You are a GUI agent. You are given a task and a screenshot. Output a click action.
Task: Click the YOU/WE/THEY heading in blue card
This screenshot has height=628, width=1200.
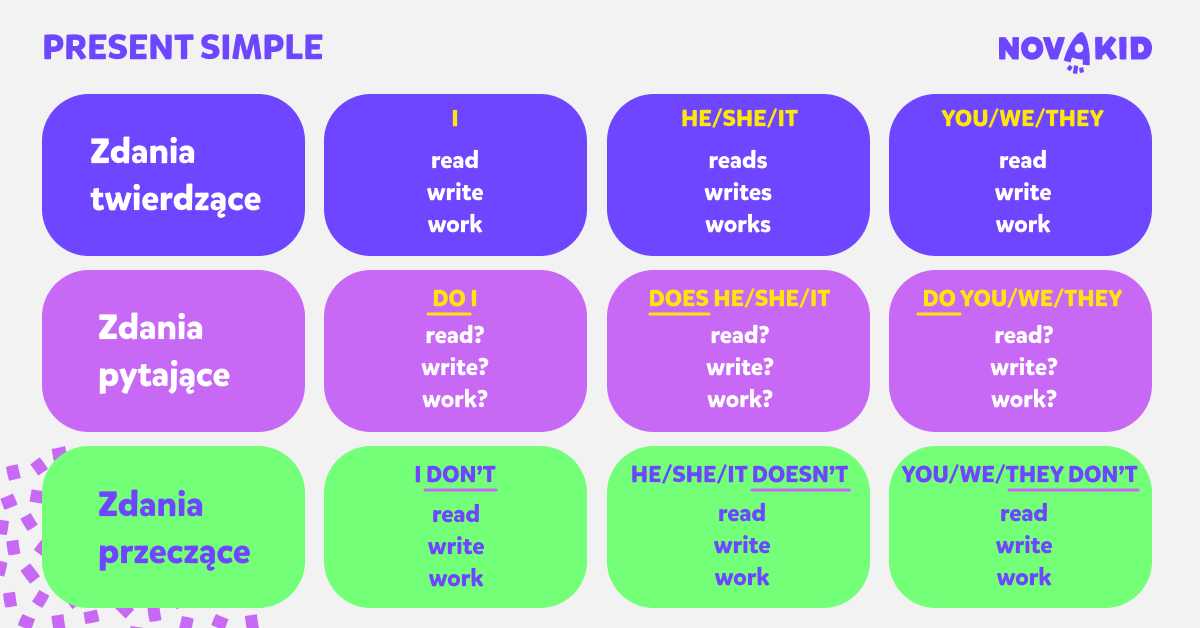[1022, 118]
